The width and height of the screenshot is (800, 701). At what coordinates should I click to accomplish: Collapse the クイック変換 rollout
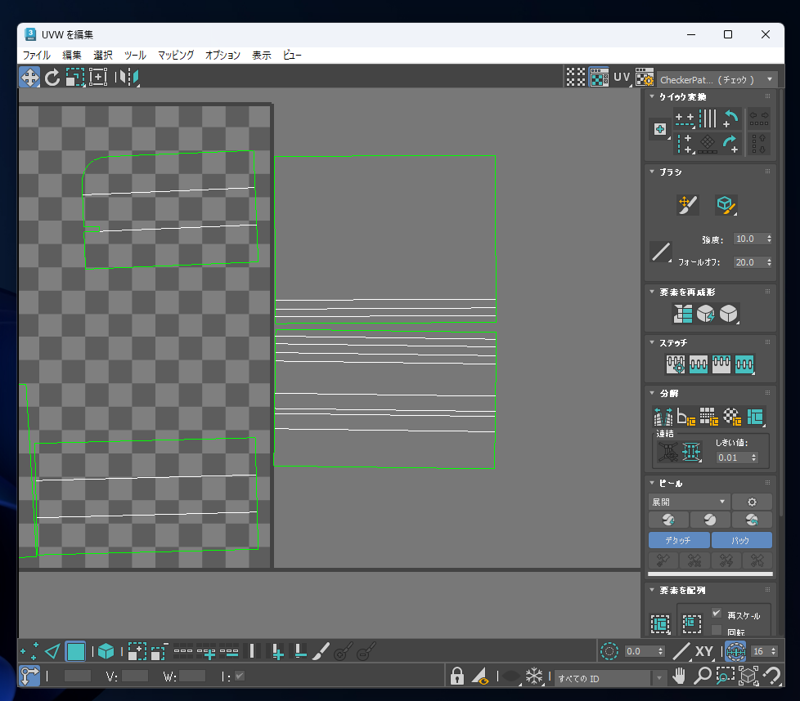coord(652,96)
